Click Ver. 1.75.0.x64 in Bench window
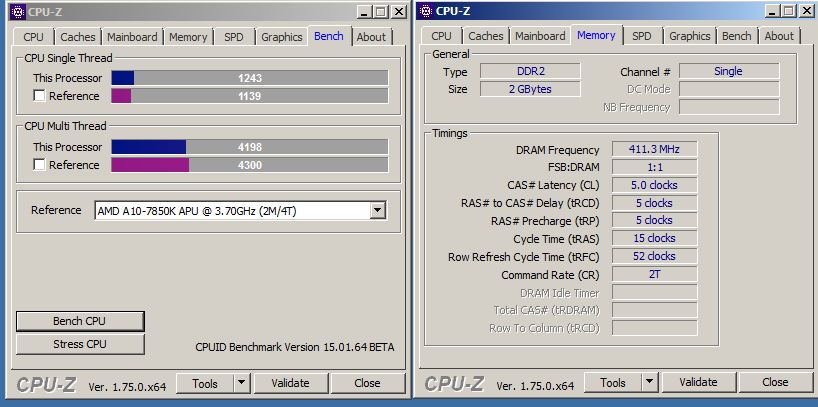The height and width of the screenshot is (407, 818). coord(127,387)
